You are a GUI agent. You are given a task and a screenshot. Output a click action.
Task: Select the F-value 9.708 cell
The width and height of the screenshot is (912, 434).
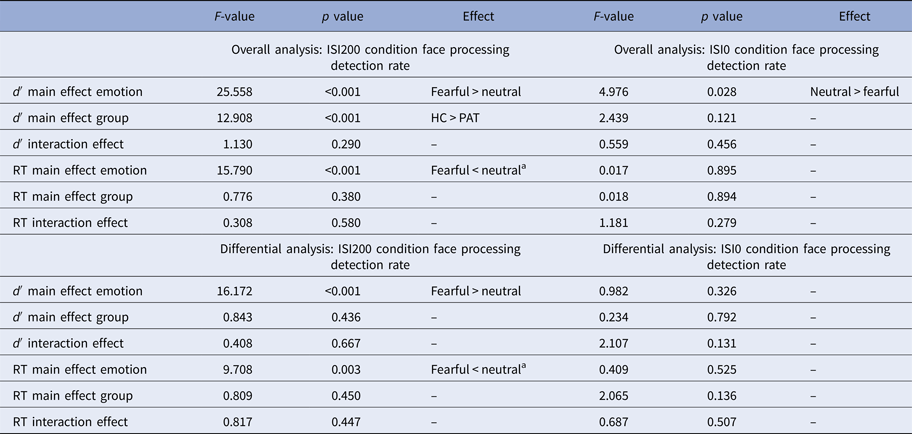click(x=238, y=370)
